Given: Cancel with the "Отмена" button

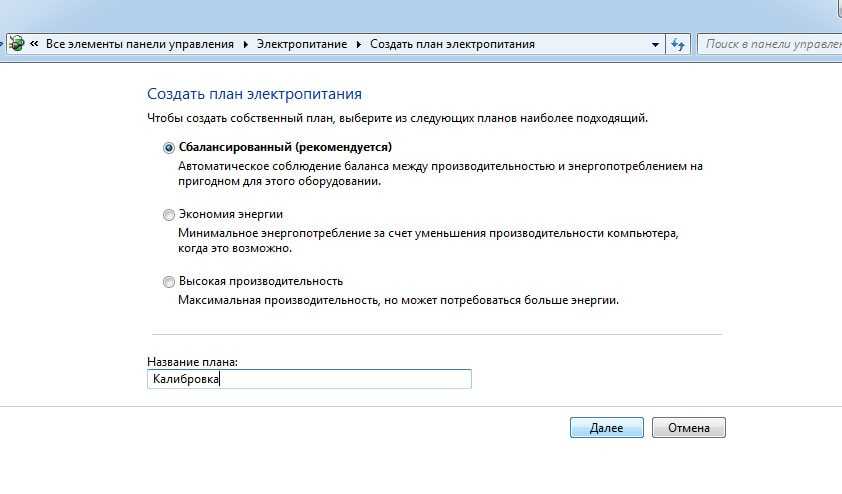Looking at the screenshot, I should (x=688, y=427).
